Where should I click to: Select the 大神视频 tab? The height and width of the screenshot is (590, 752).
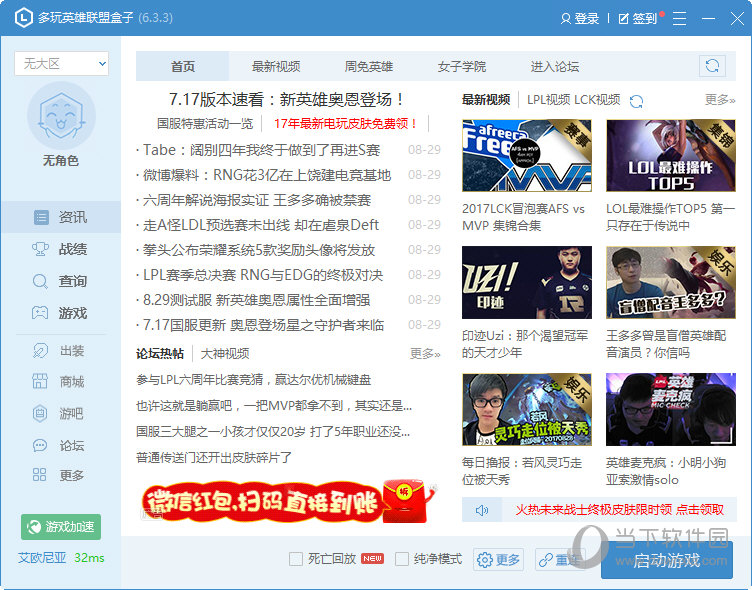(224, 354)
